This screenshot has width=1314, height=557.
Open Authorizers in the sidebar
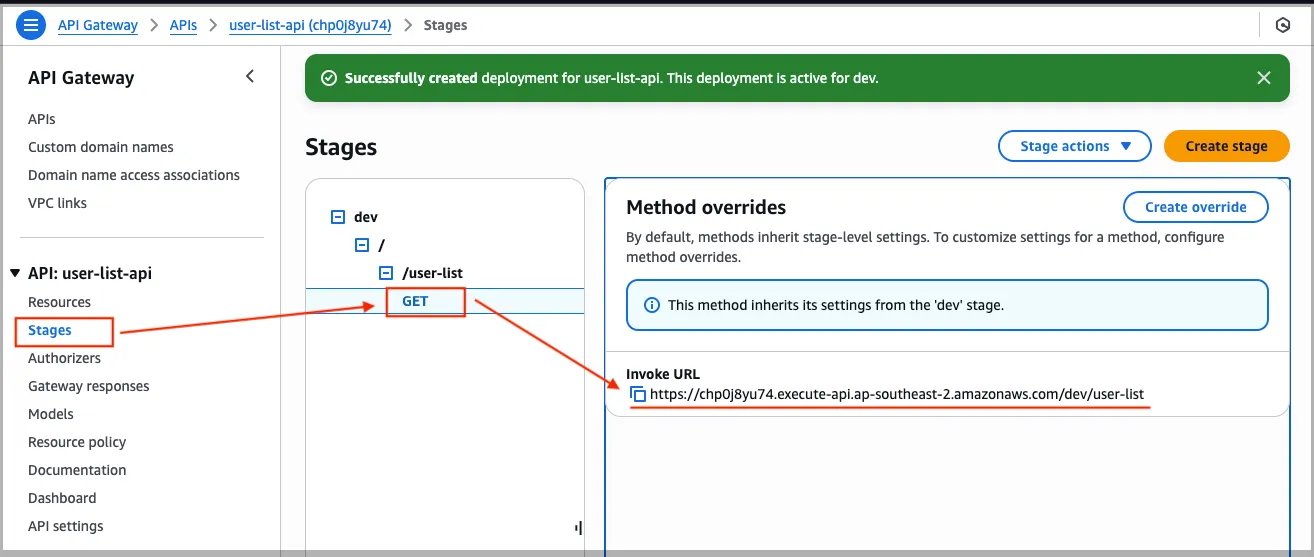pos(64,358)
